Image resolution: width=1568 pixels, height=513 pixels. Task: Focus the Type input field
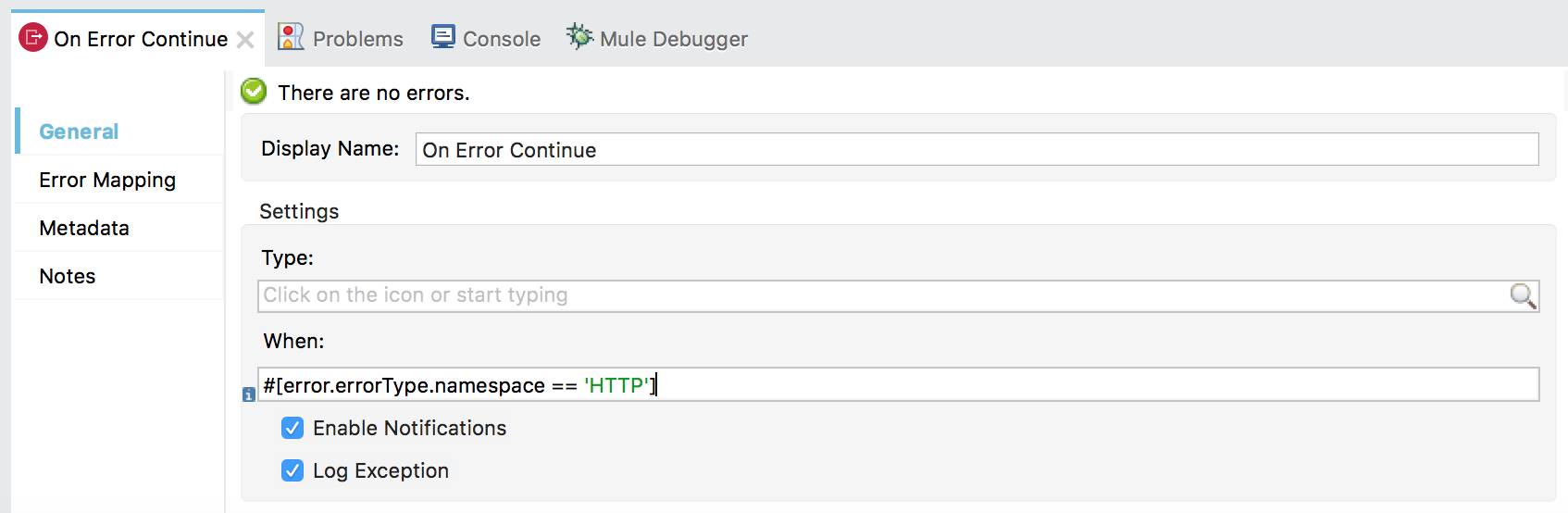pos(879,295)
